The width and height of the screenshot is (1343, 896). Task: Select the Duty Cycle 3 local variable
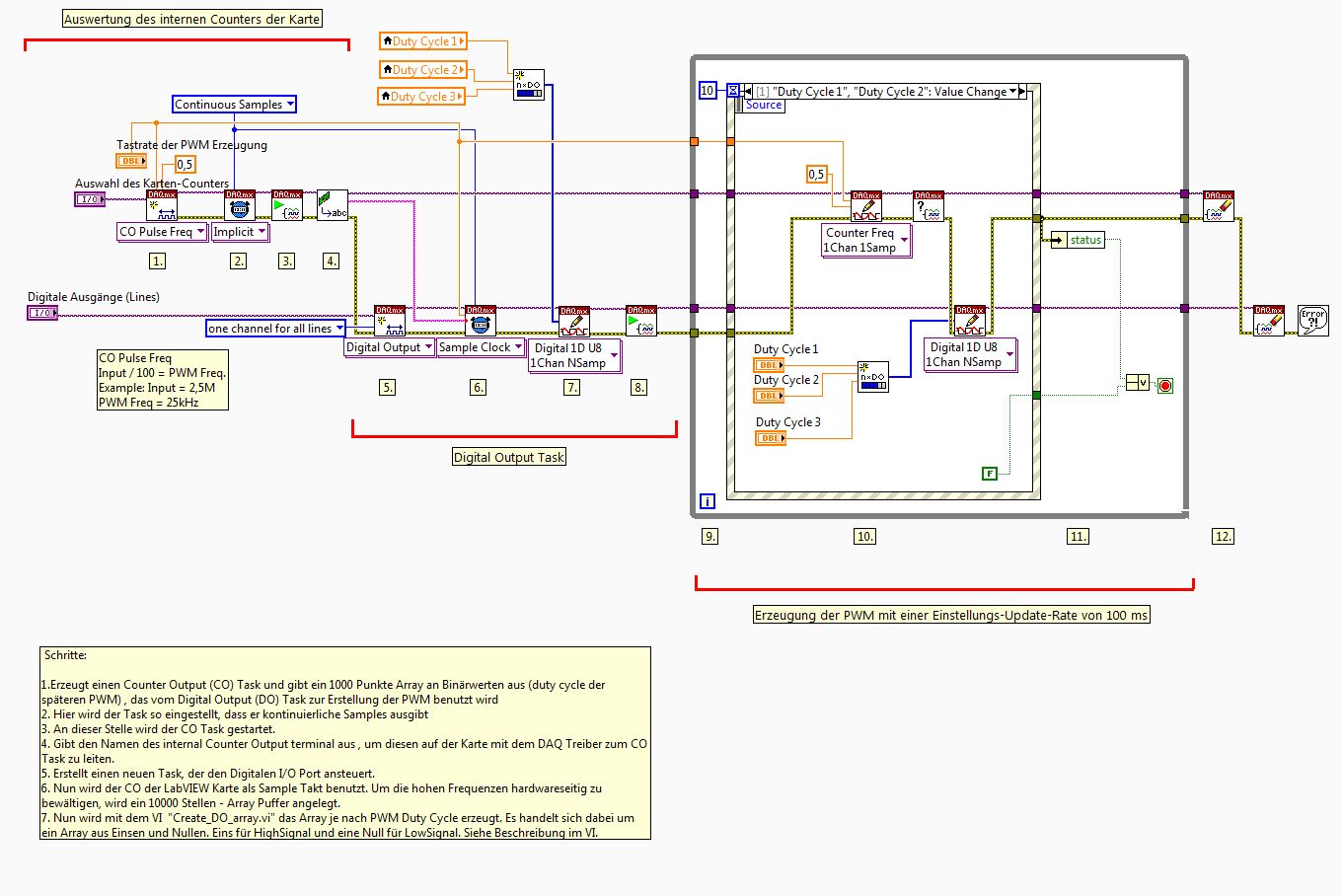tap(421, 97)
